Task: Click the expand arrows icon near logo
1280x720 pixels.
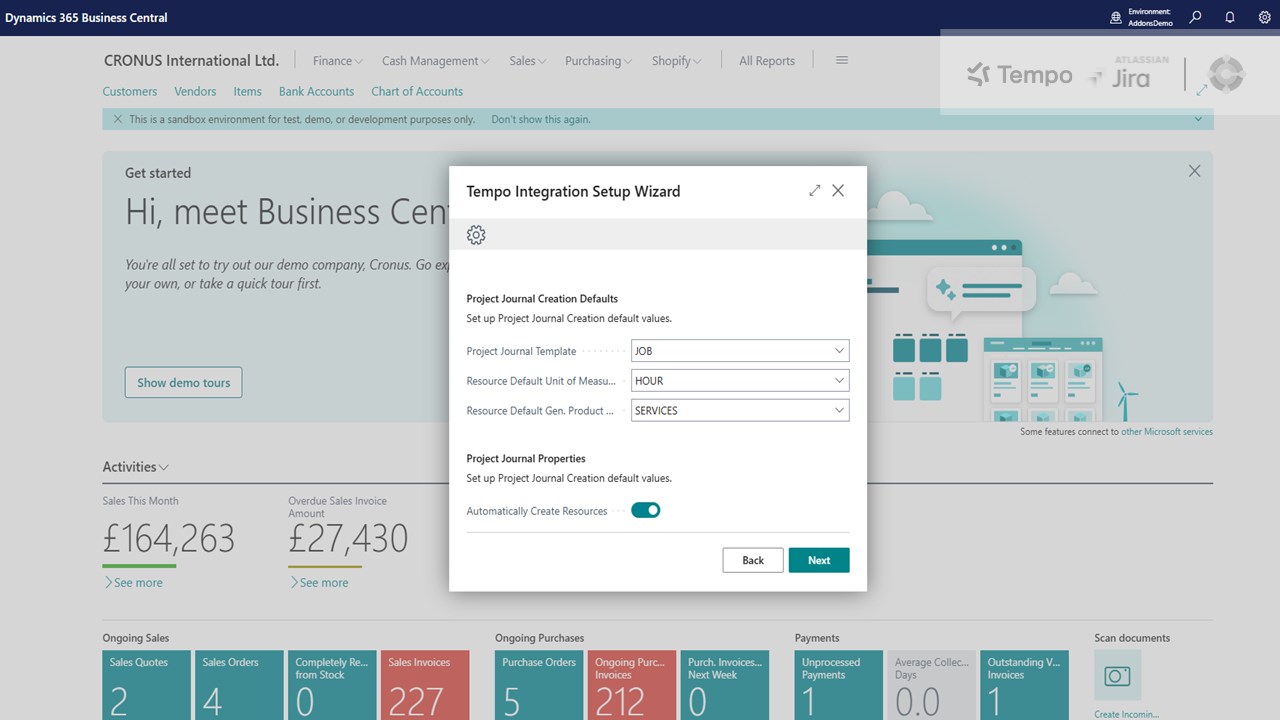Action: [x=1202, y=90]
